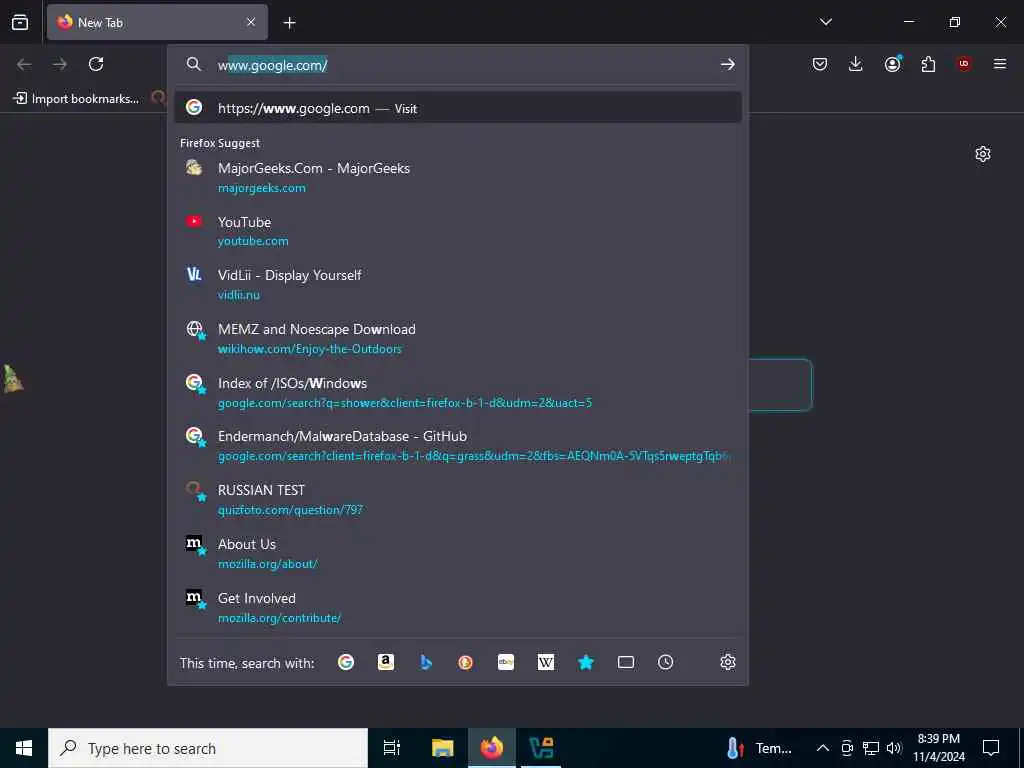
Task: Open search settings gear in suggestions
Action: coord(728,662)
